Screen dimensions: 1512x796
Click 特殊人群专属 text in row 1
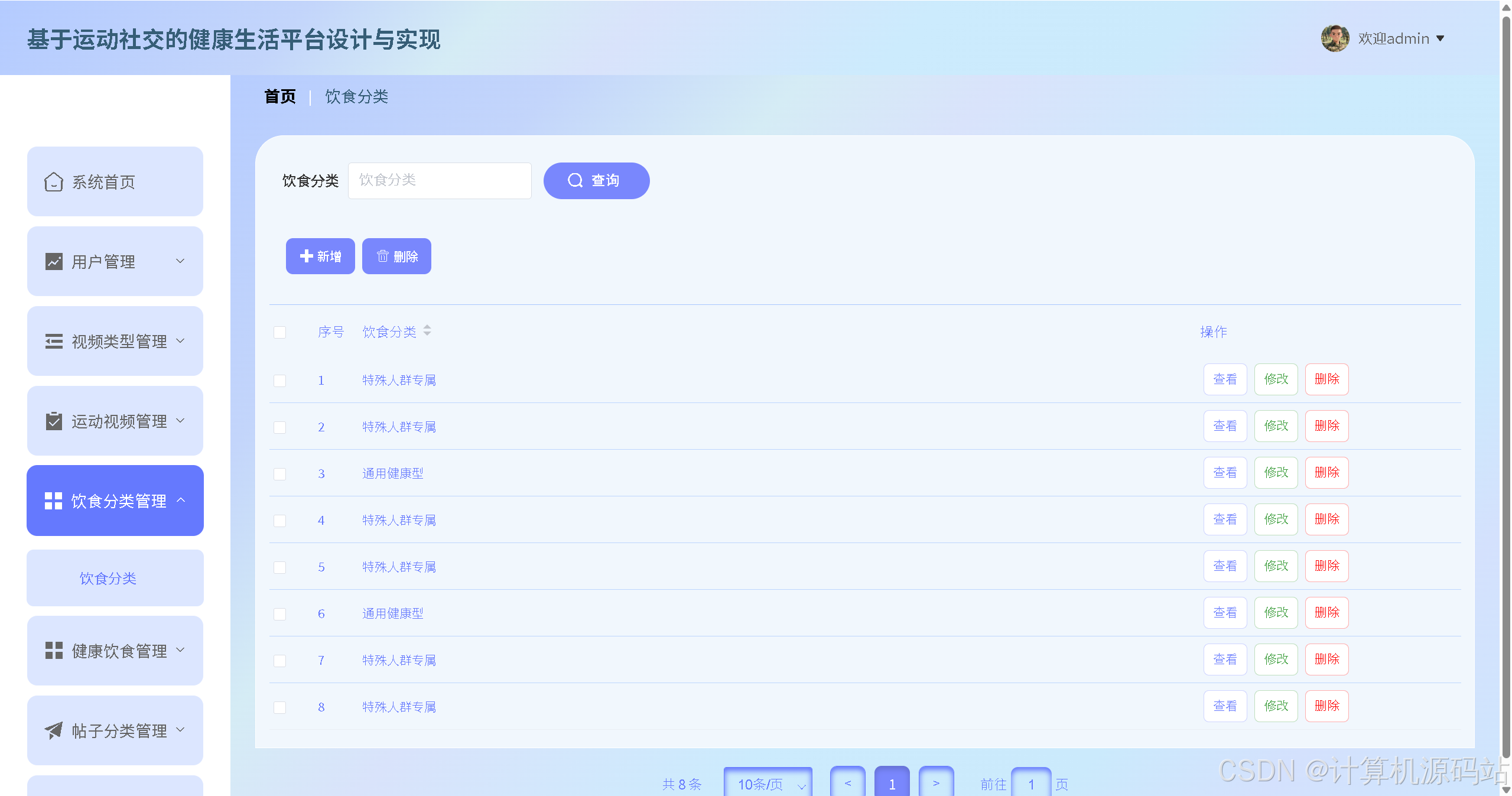(399, 380)
